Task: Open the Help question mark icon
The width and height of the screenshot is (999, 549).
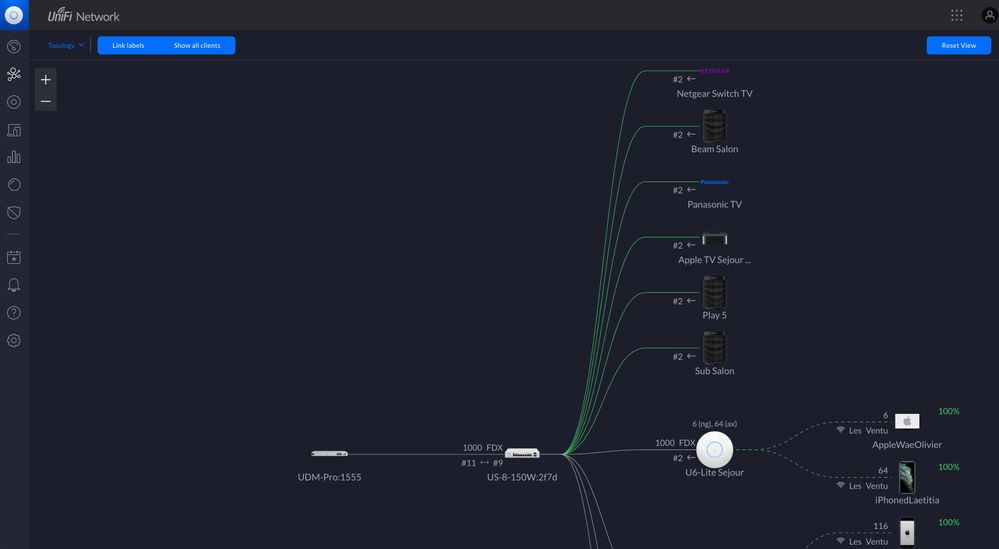Action: [14, 313]
